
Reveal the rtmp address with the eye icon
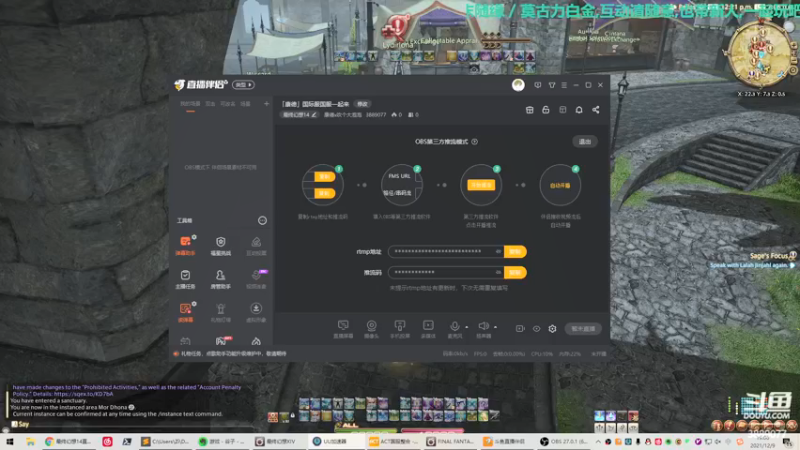click(x=498, y=252)
